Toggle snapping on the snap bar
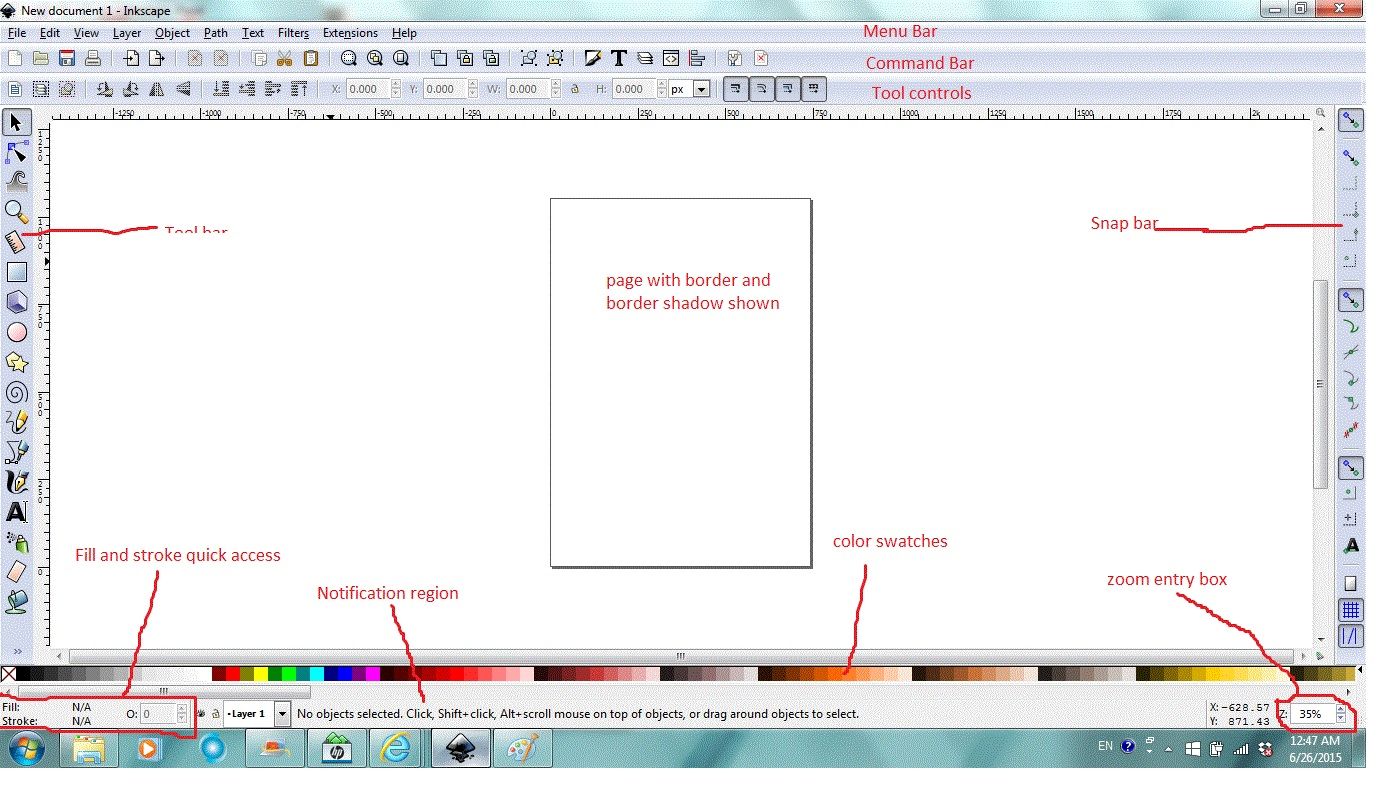The image size is (1384, 788). click(x=1351, y=120)
